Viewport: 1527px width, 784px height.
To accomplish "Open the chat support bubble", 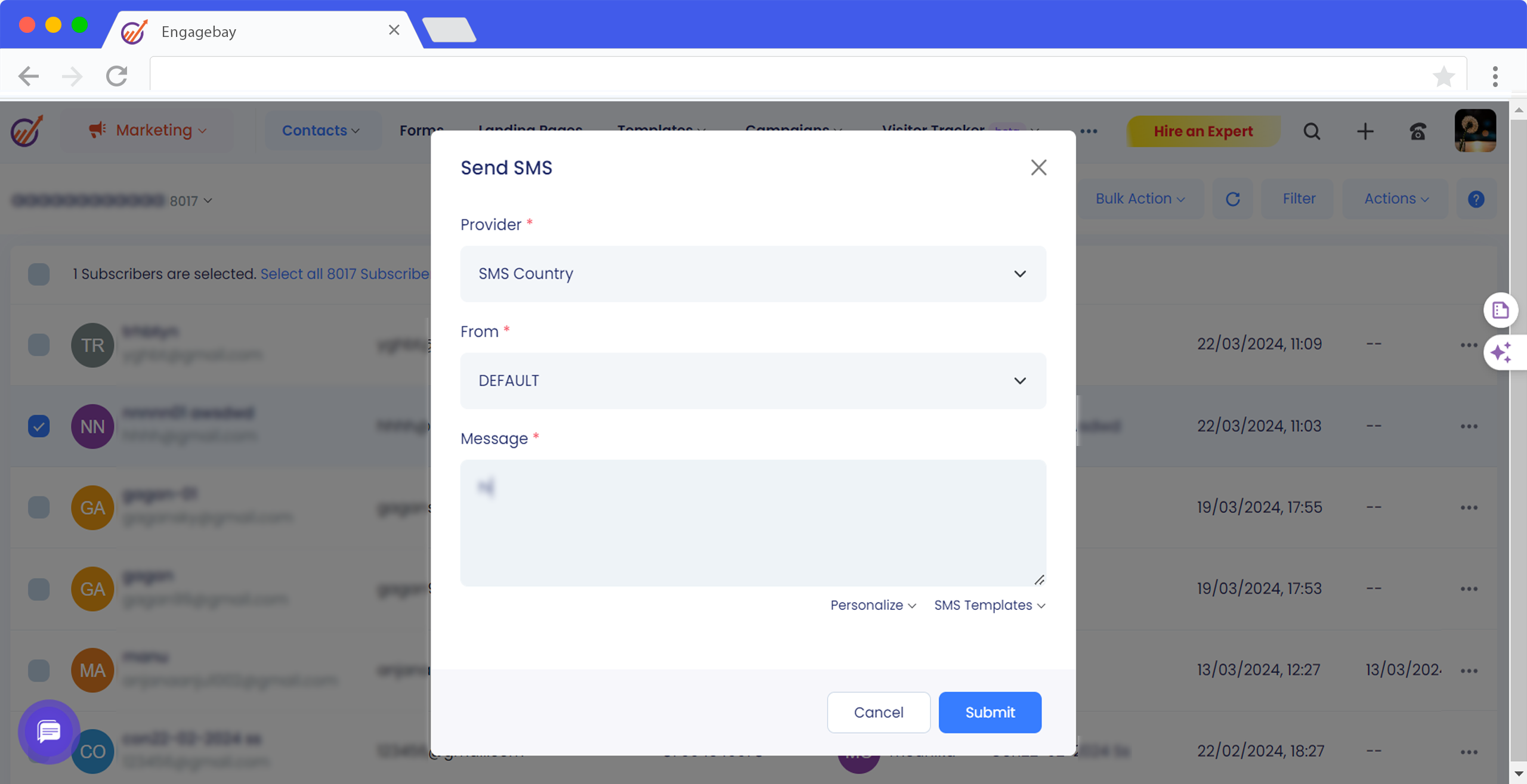I will click(x=49, y=731).
